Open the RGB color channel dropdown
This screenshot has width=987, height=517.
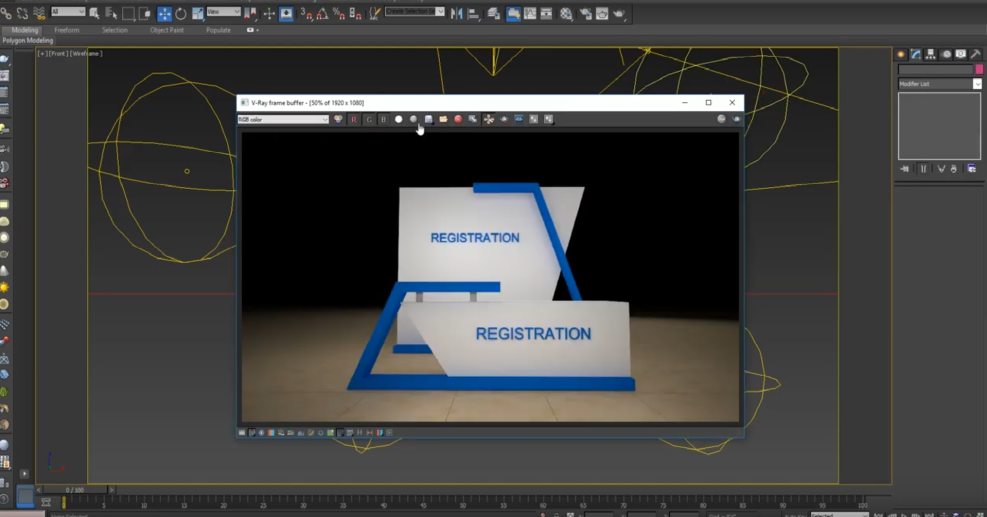tap(283, 119)
